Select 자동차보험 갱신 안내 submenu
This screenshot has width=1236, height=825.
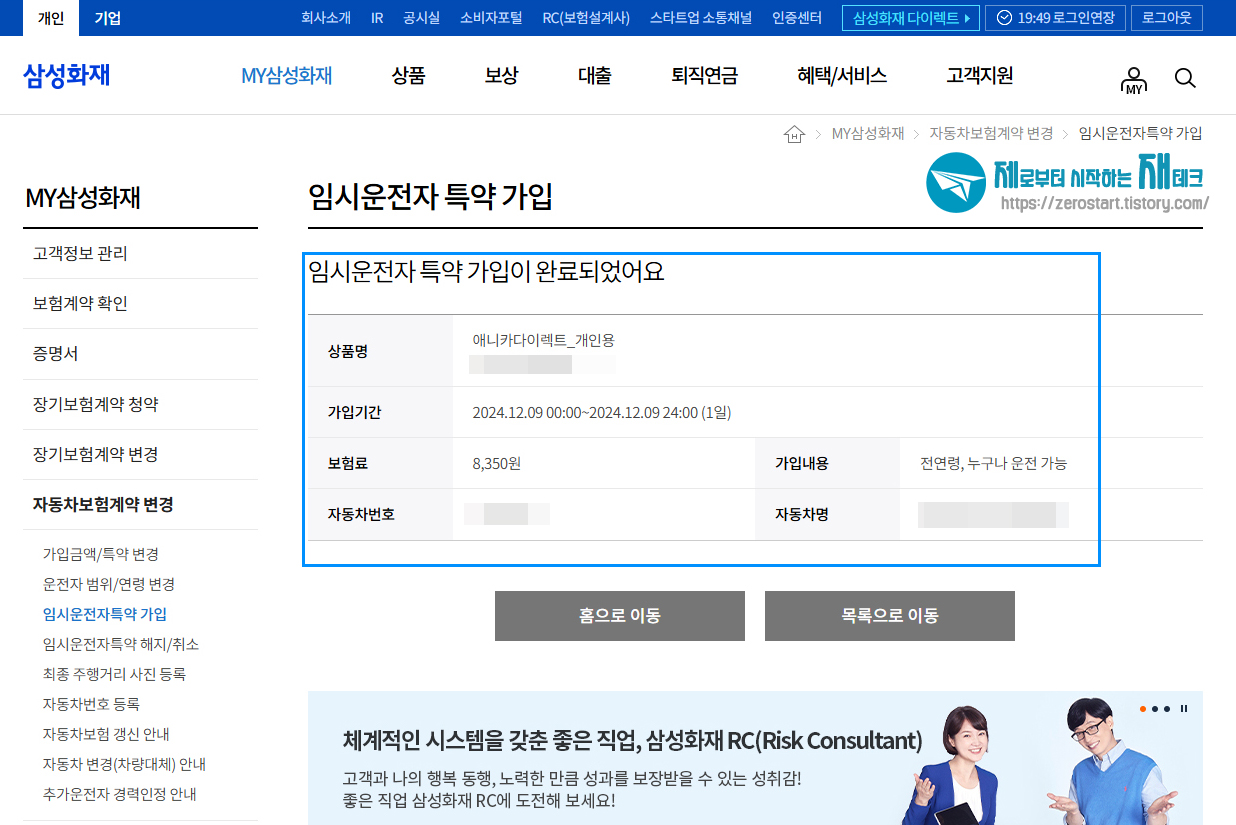[x=106, y=734]
